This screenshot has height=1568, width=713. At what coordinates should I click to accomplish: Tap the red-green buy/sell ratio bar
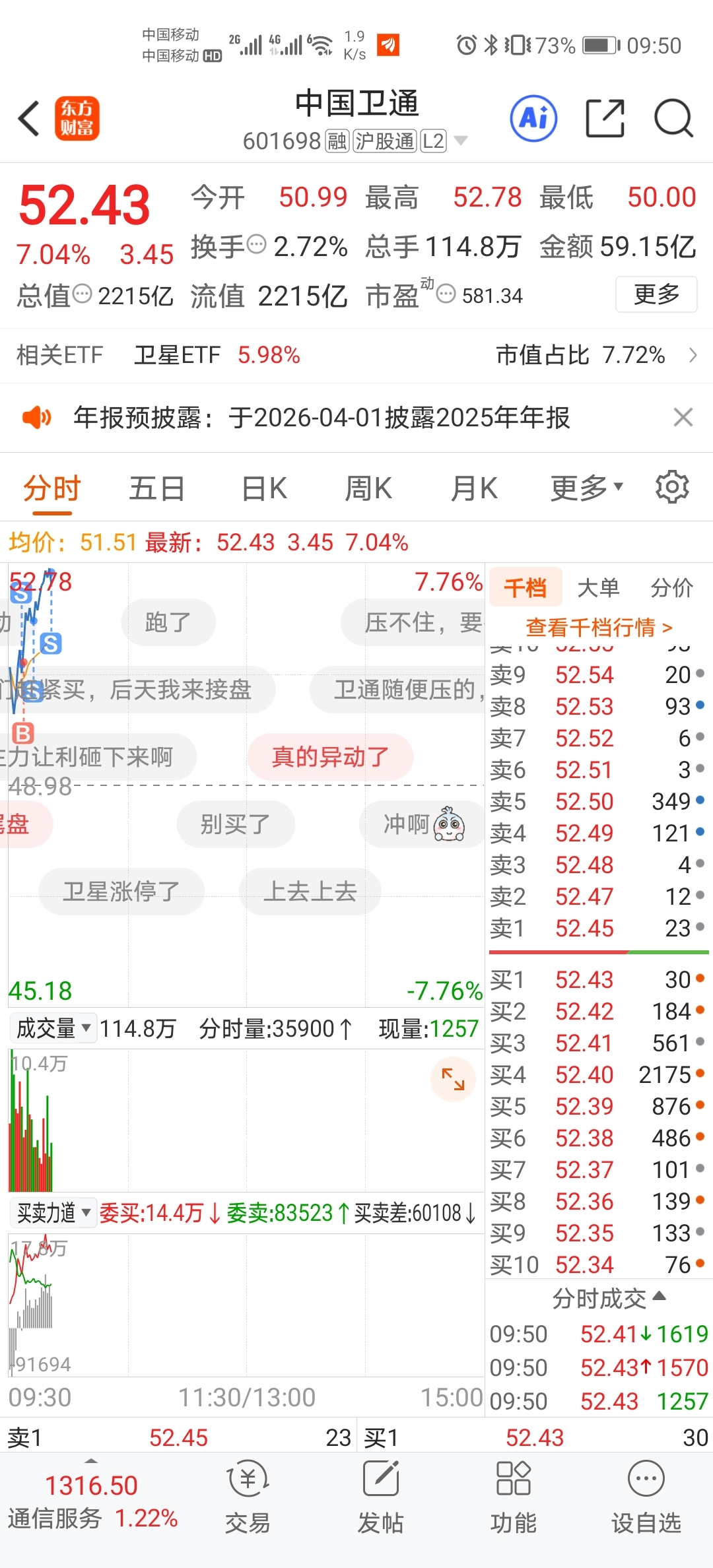(x=599, y=952)
